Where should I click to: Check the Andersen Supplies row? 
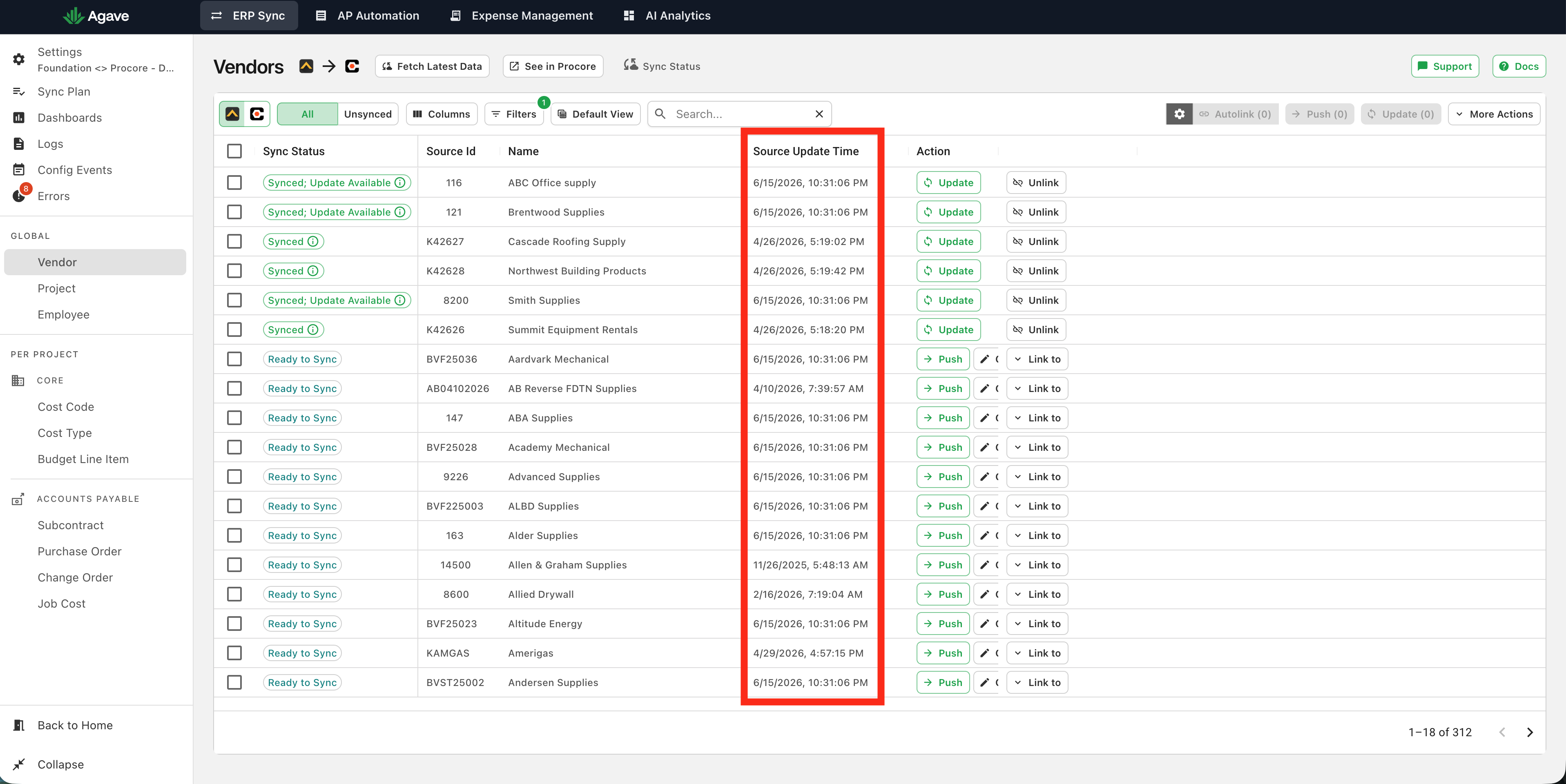235,682
